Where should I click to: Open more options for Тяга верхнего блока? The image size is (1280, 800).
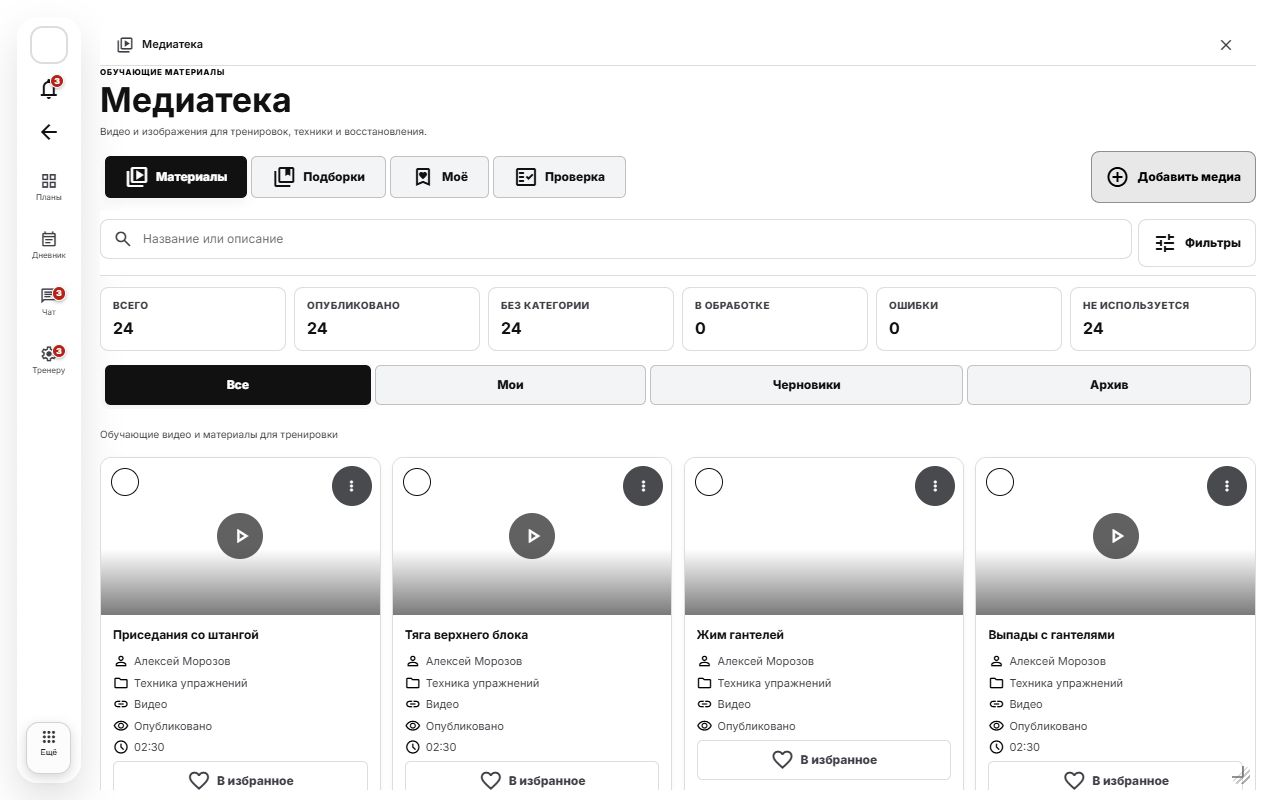643,486
